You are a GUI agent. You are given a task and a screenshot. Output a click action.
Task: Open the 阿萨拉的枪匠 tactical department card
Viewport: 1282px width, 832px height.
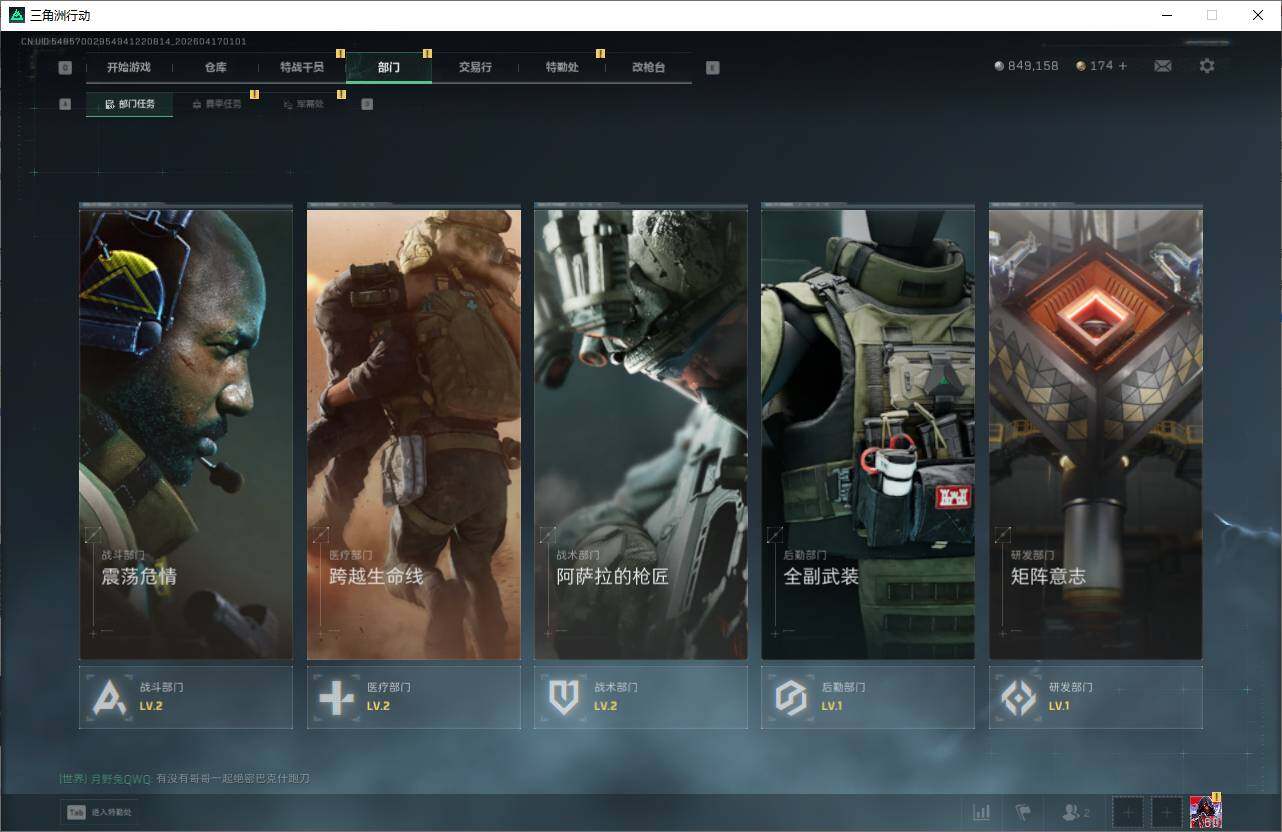point(641,432)
